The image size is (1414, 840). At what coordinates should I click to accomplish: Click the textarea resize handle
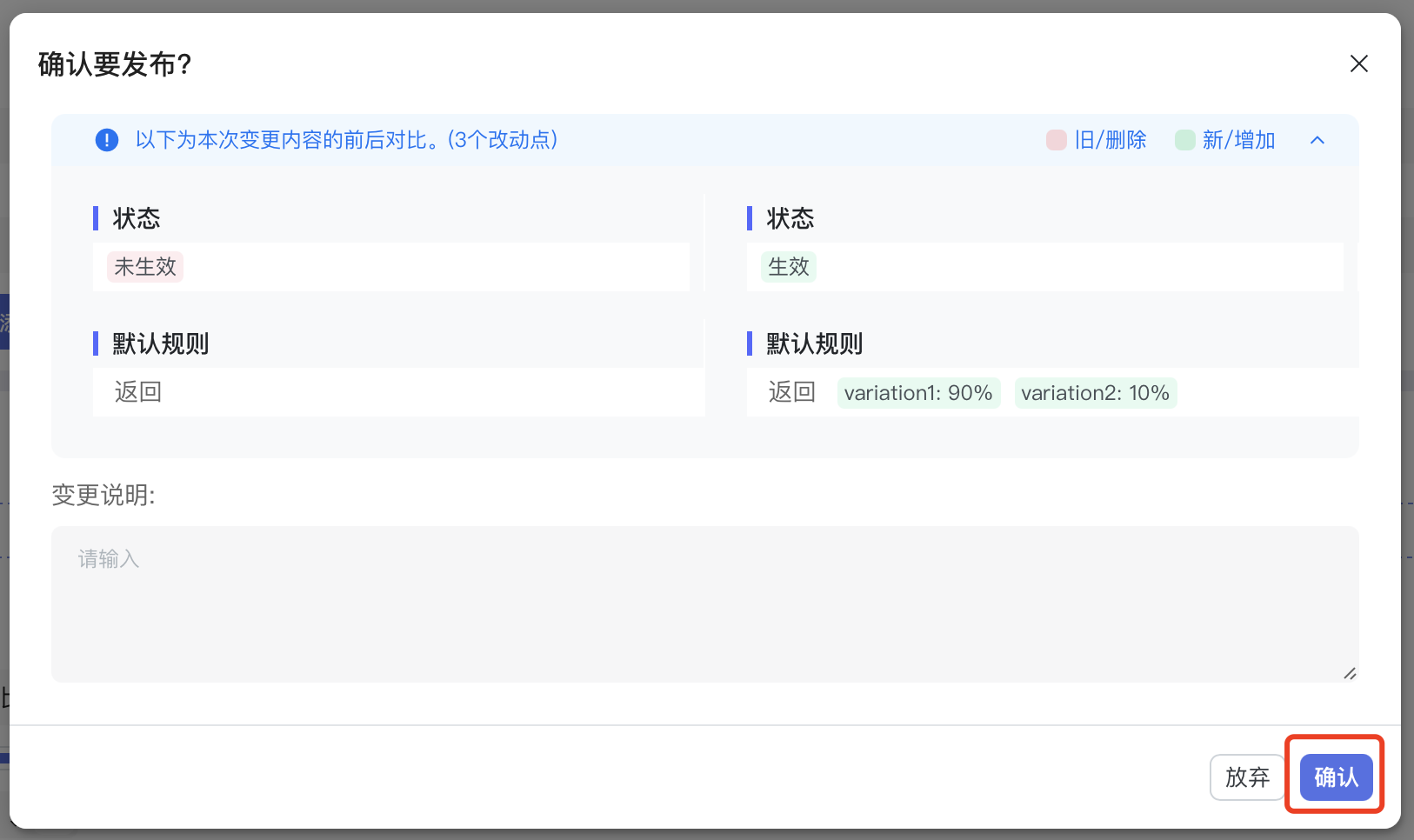1350,673
